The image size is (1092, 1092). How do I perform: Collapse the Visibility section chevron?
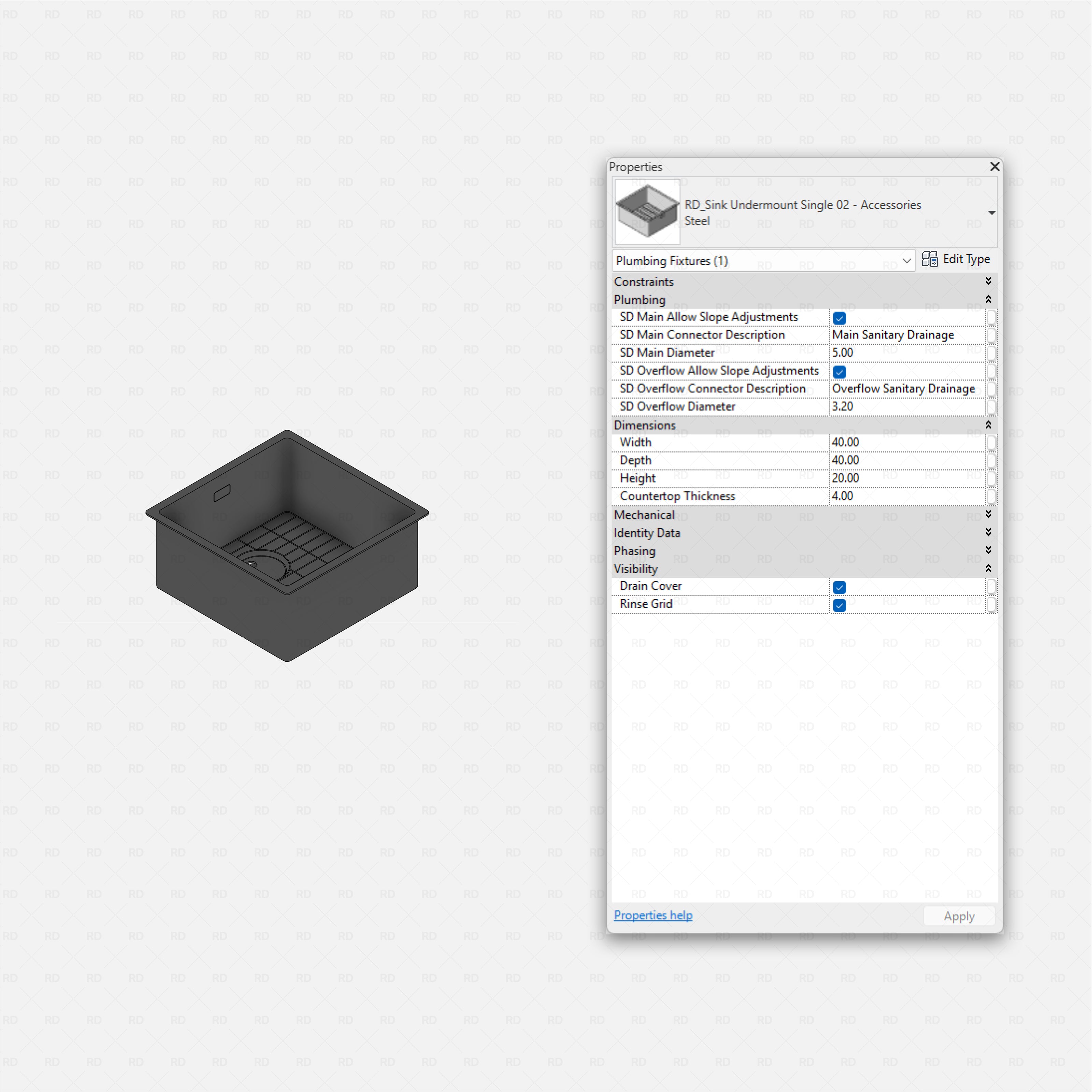pyautogui.click(x=988, y=569)
